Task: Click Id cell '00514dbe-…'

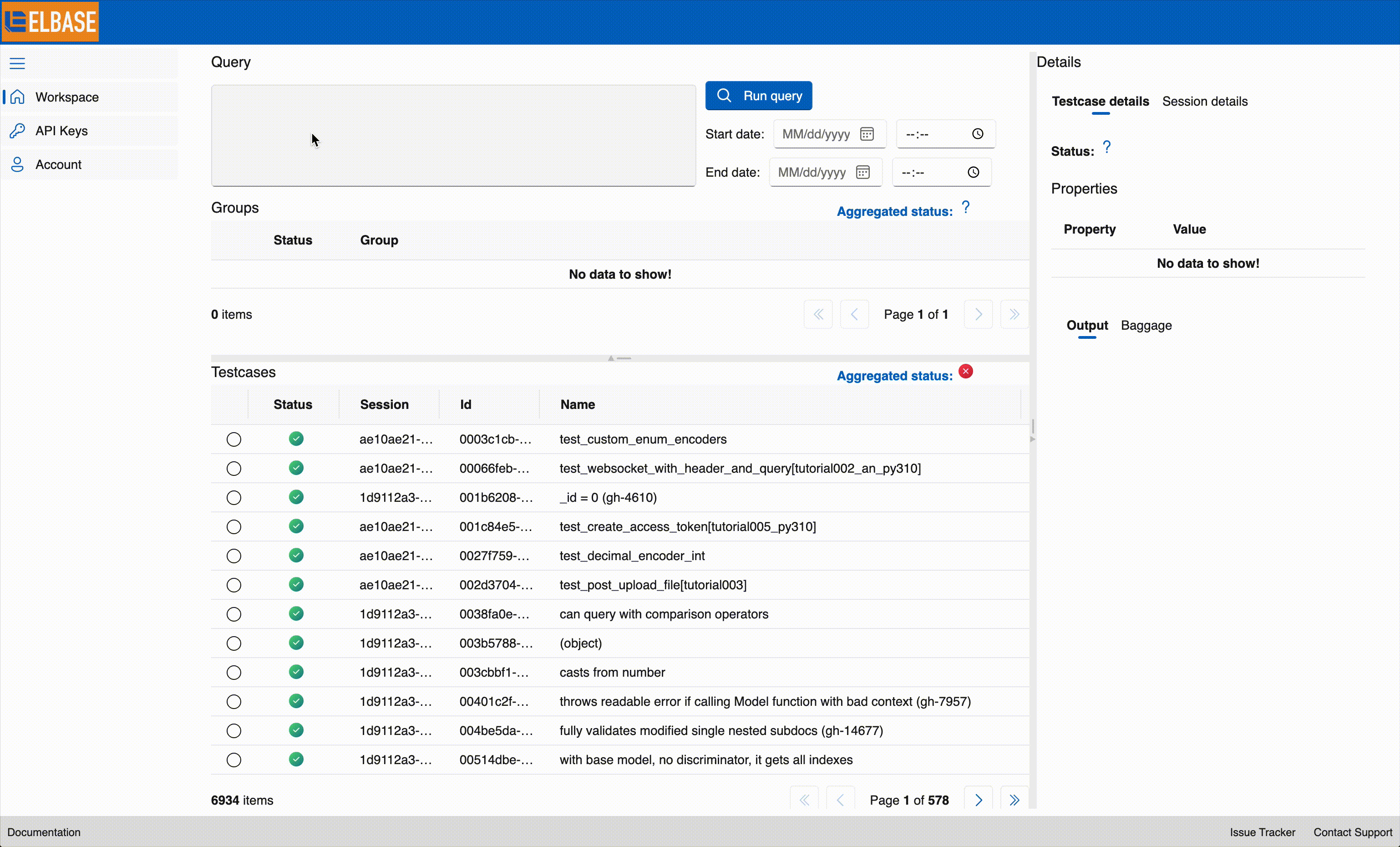Action: click(496, 760)
